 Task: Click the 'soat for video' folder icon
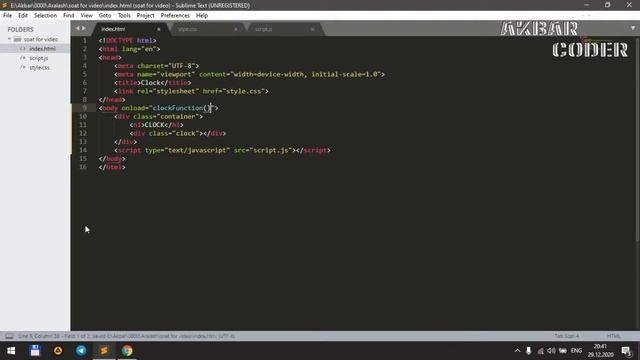[17, 40]
